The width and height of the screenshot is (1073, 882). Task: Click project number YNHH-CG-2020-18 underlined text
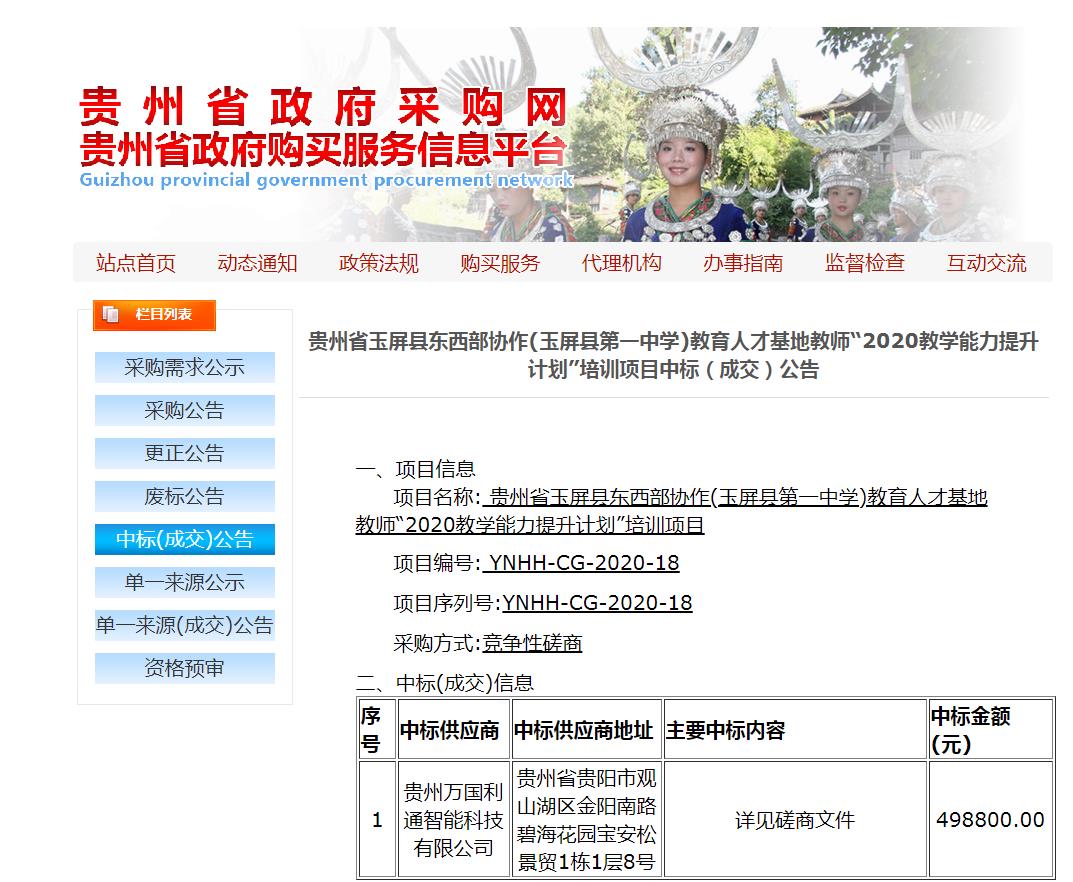(x=582, y=563)
